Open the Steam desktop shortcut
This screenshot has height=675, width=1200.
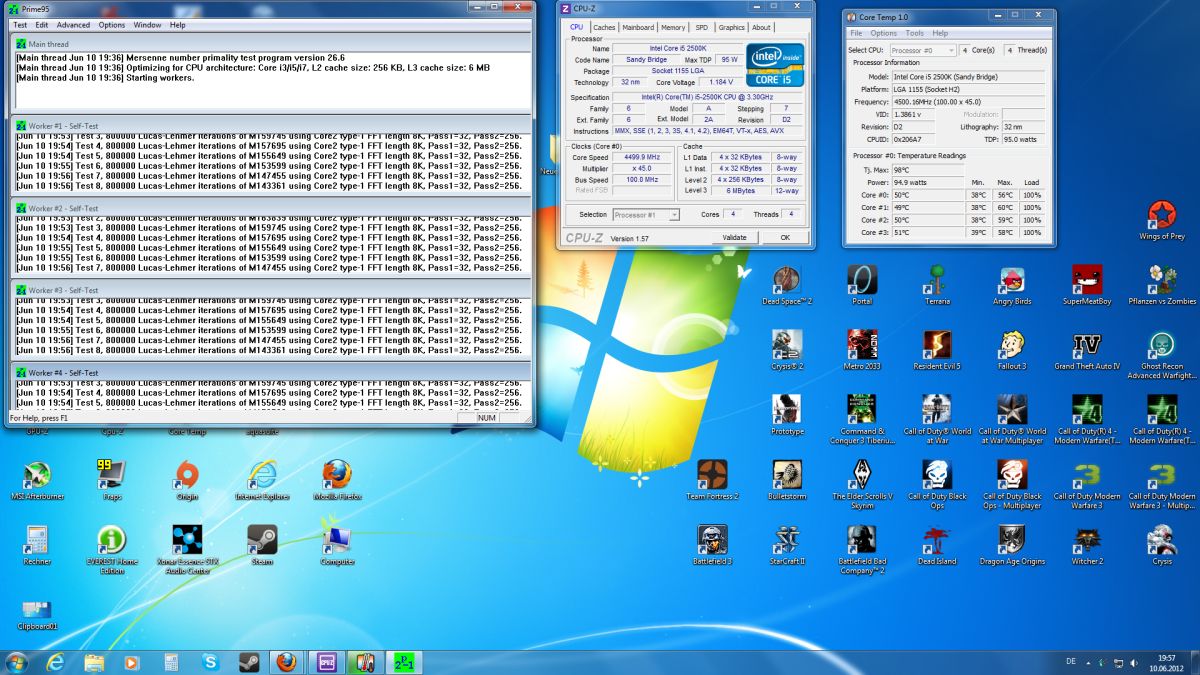point(262,545)
